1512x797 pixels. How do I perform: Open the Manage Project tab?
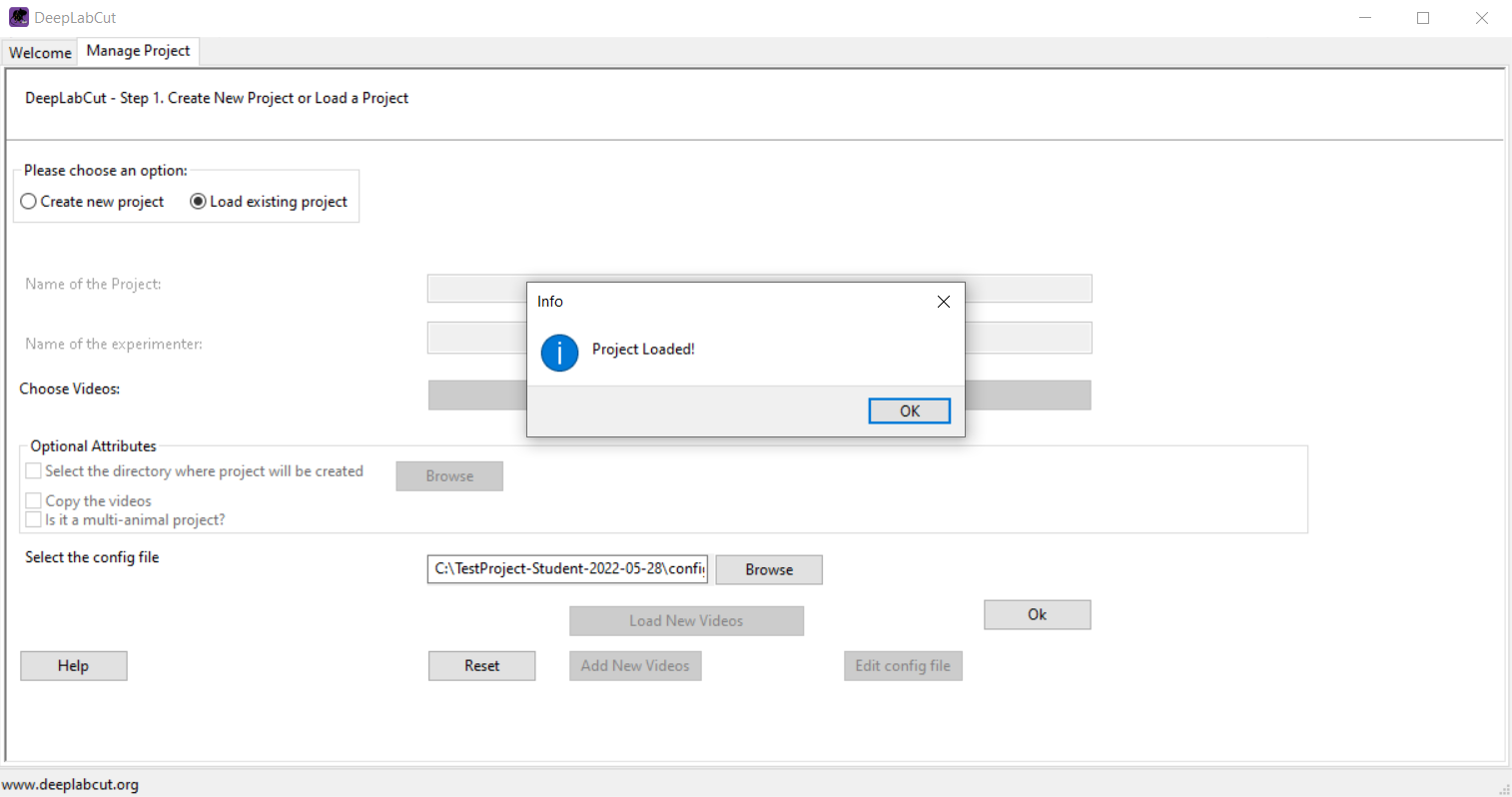coord(138,51)
